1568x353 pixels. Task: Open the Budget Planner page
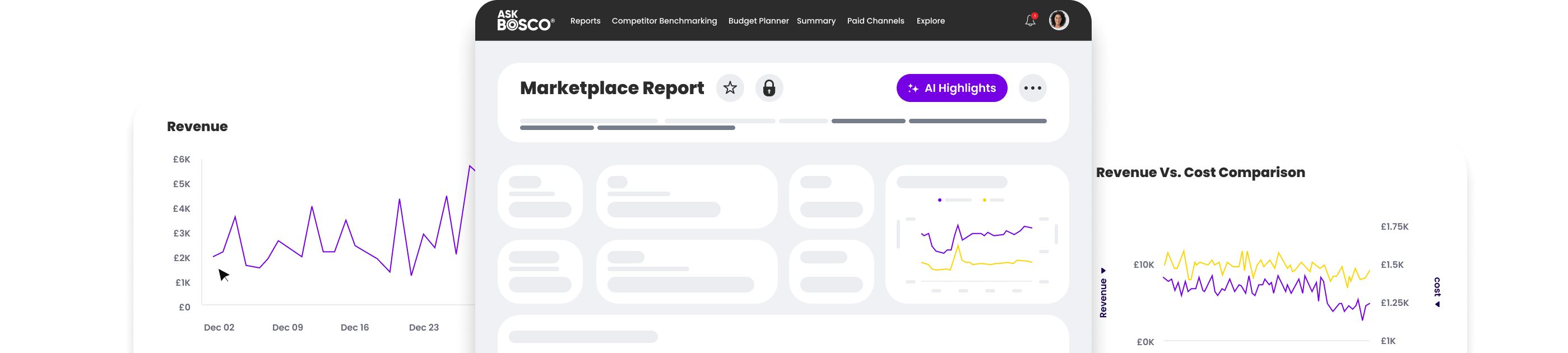tap(758, 21)
